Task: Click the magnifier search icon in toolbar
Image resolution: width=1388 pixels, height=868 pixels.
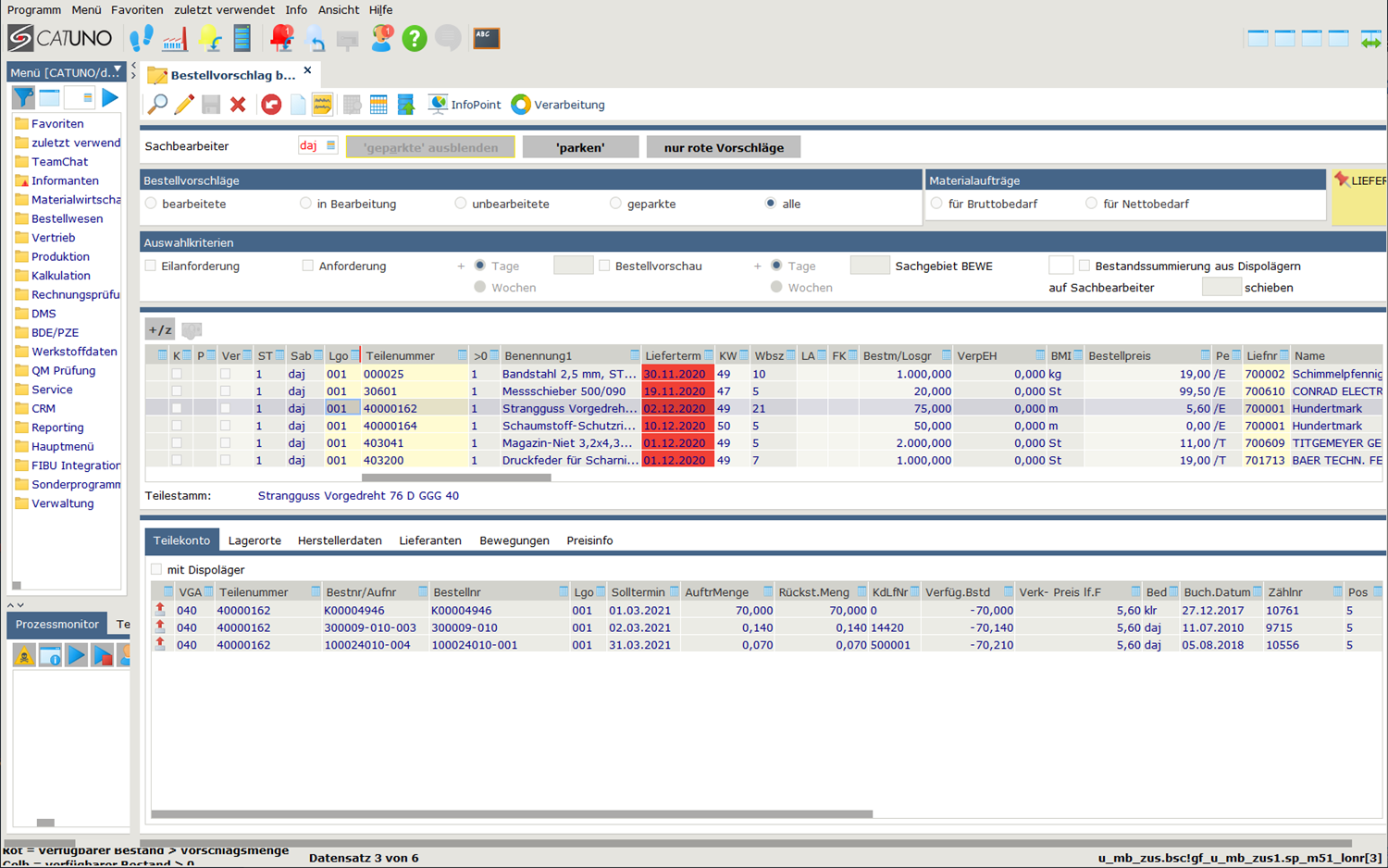Action: coord(158,105)
